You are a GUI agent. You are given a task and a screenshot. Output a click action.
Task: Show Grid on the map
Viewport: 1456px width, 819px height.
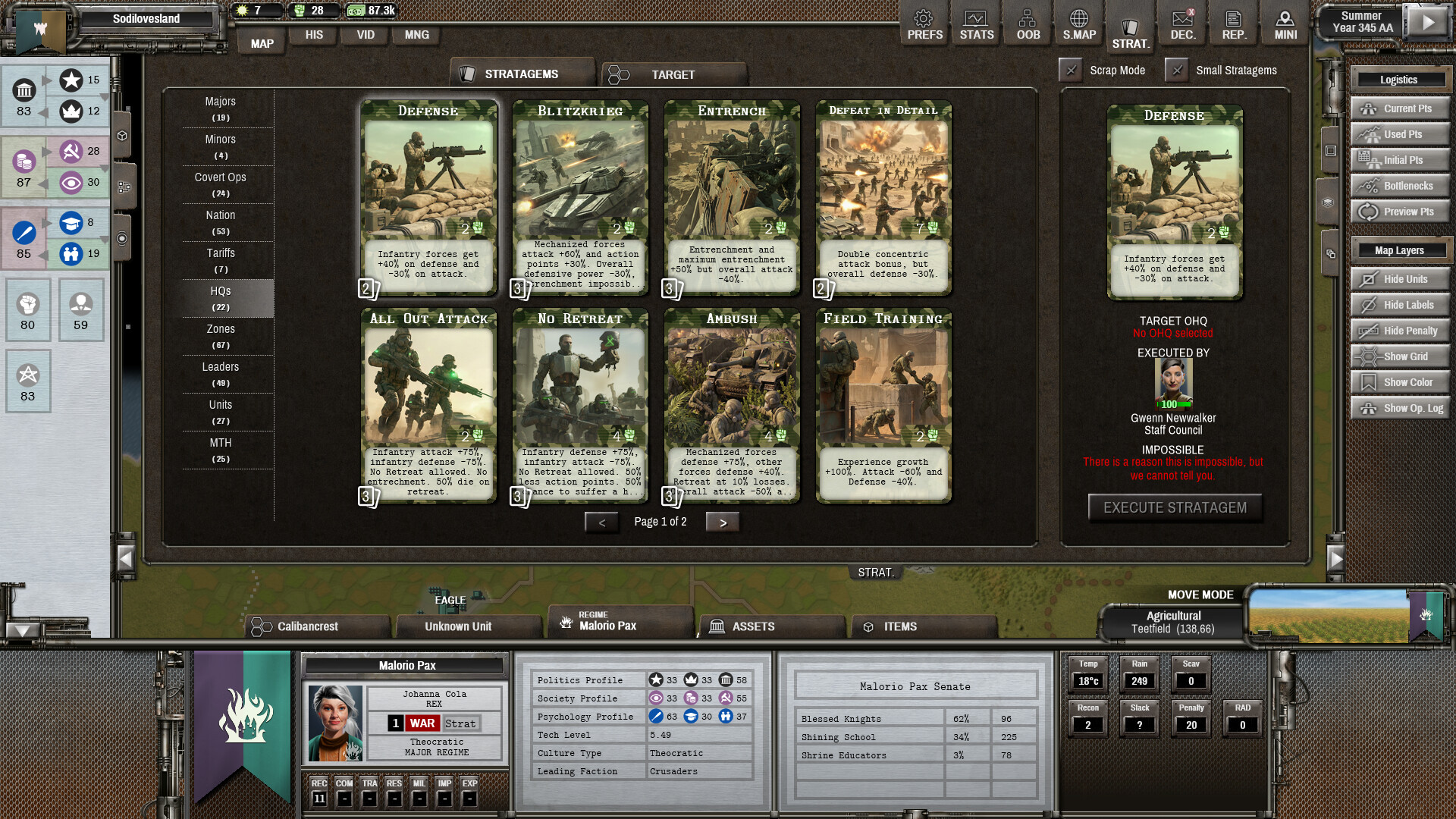coord(1399,356)
